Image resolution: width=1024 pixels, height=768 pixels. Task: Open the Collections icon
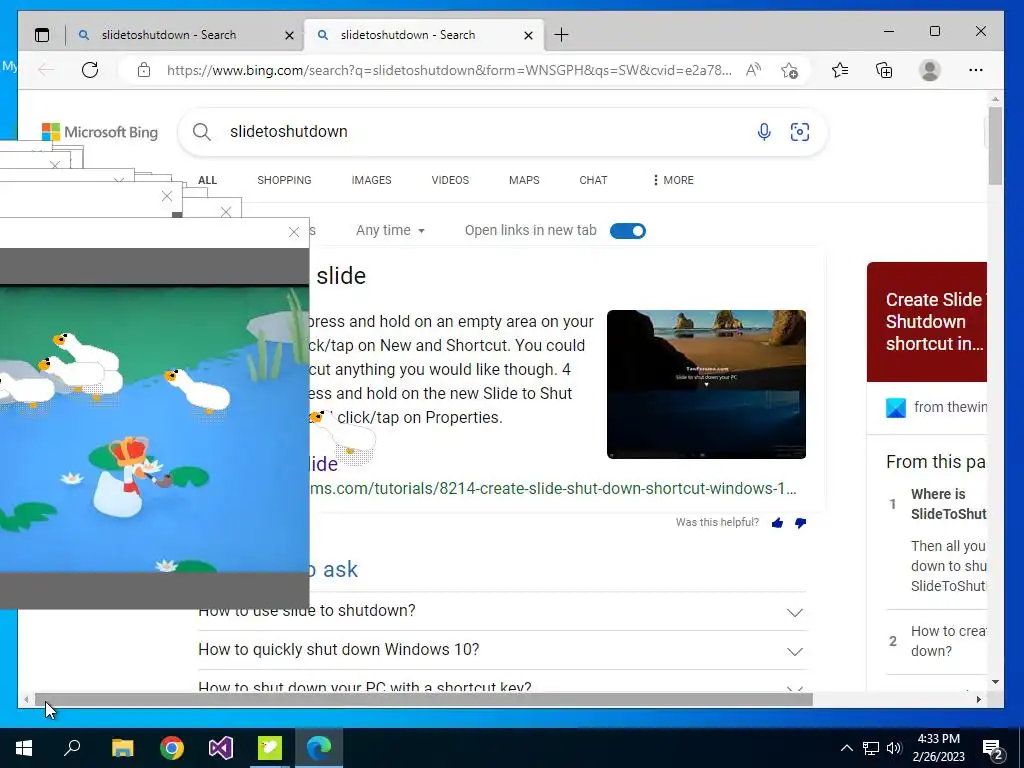click(884, 70)
